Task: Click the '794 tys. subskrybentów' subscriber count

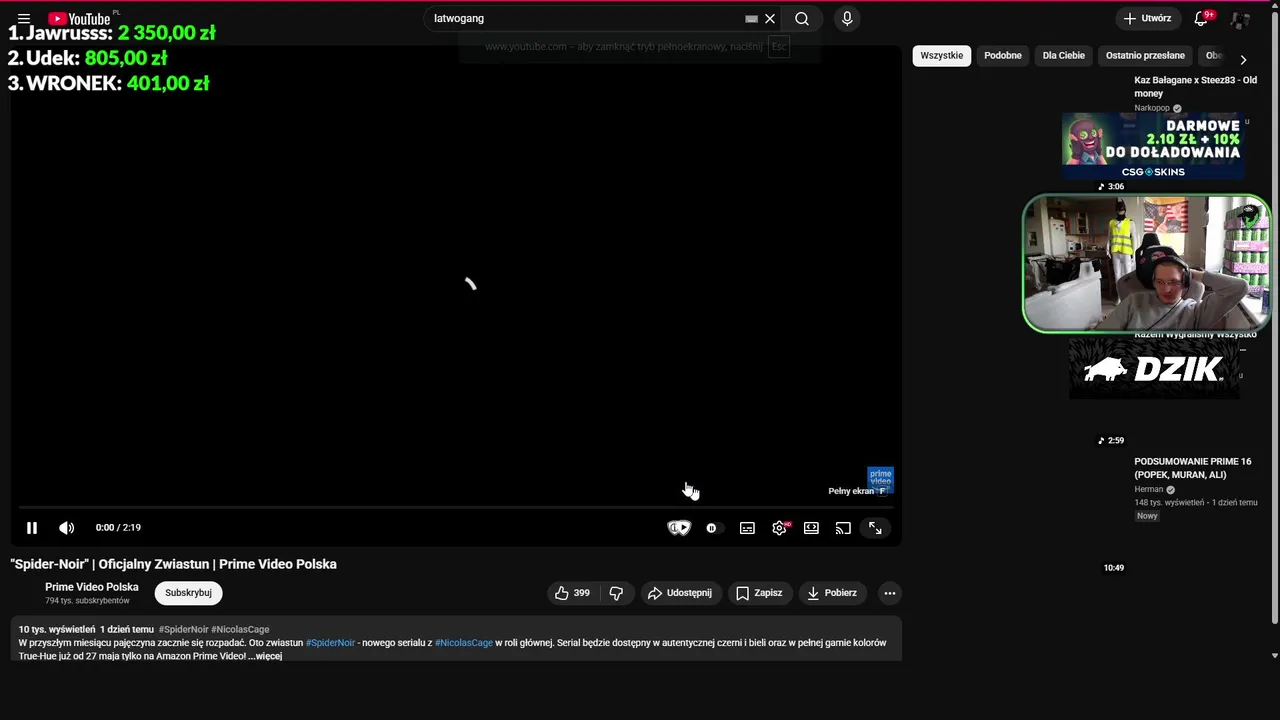Action: click(87, 601)
